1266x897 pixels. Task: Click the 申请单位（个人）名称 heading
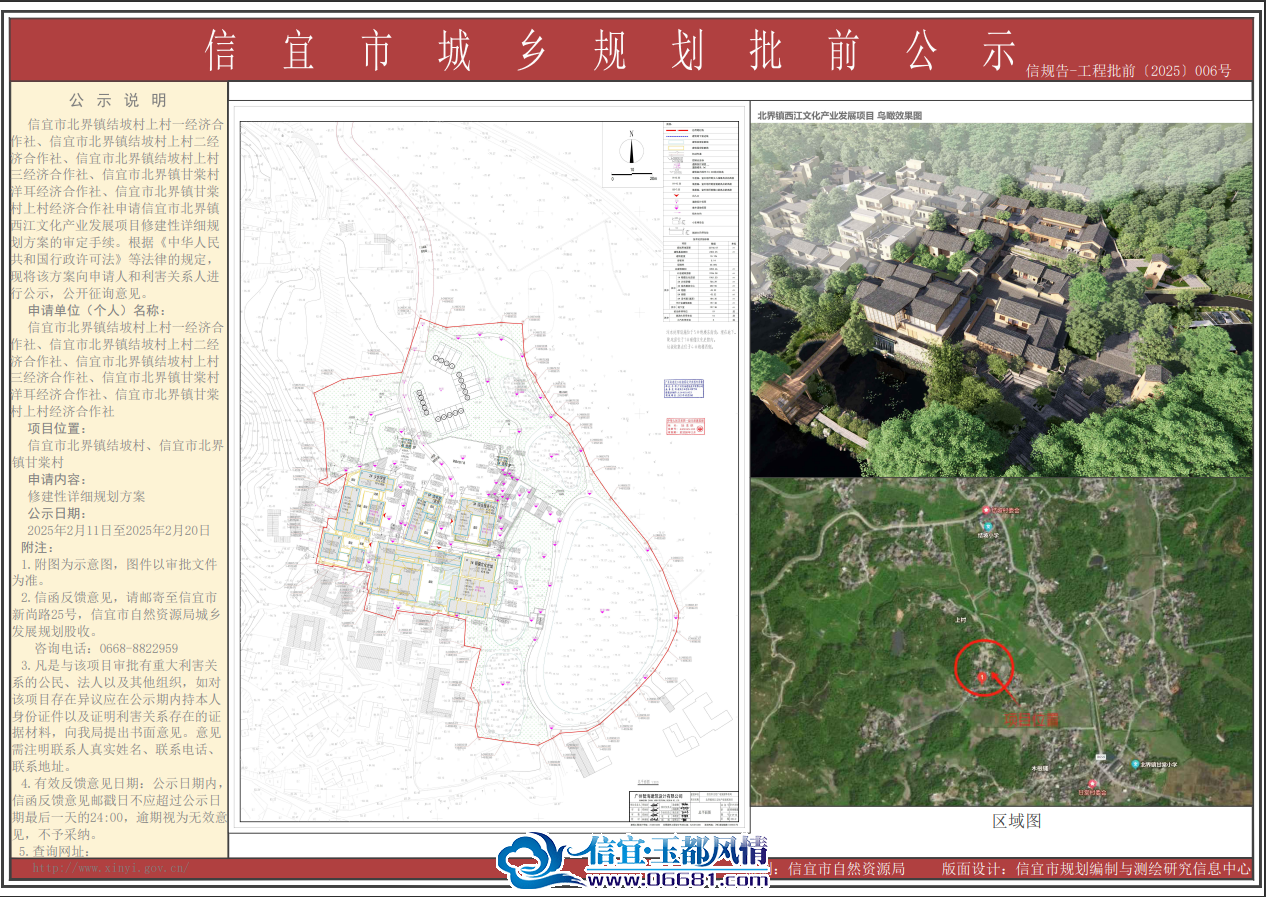coord(98,309)
